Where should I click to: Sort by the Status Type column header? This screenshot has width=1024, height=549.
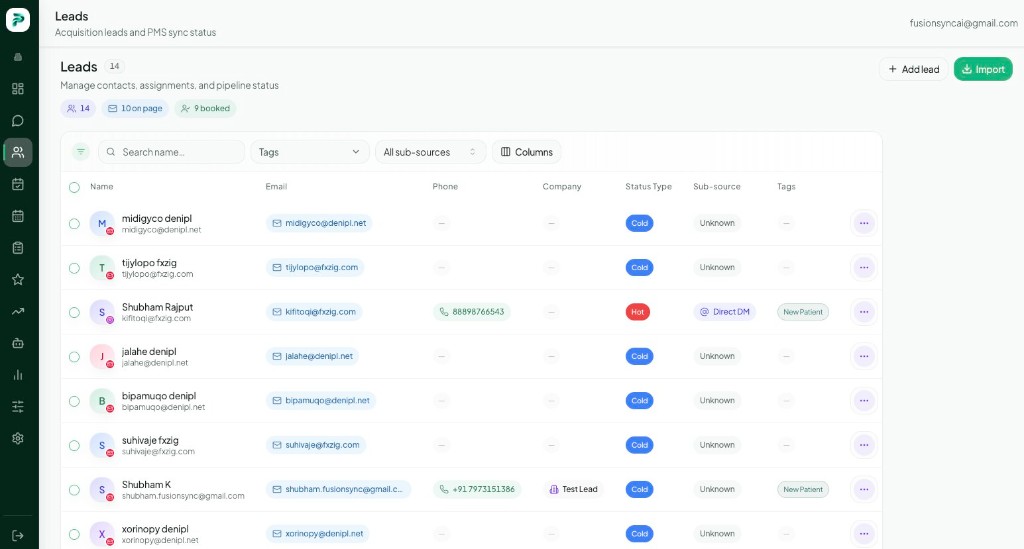(x=648, y=187)
